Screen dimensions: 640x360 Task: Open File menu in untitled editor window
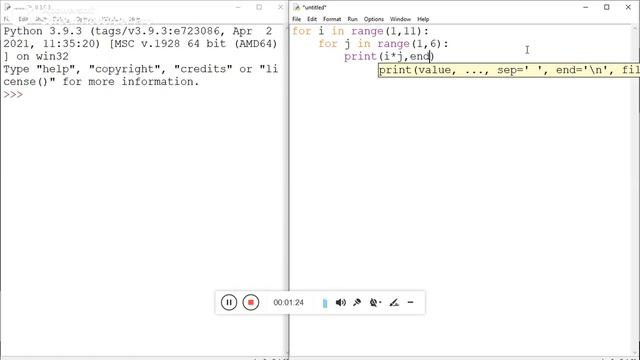point(297,19)
